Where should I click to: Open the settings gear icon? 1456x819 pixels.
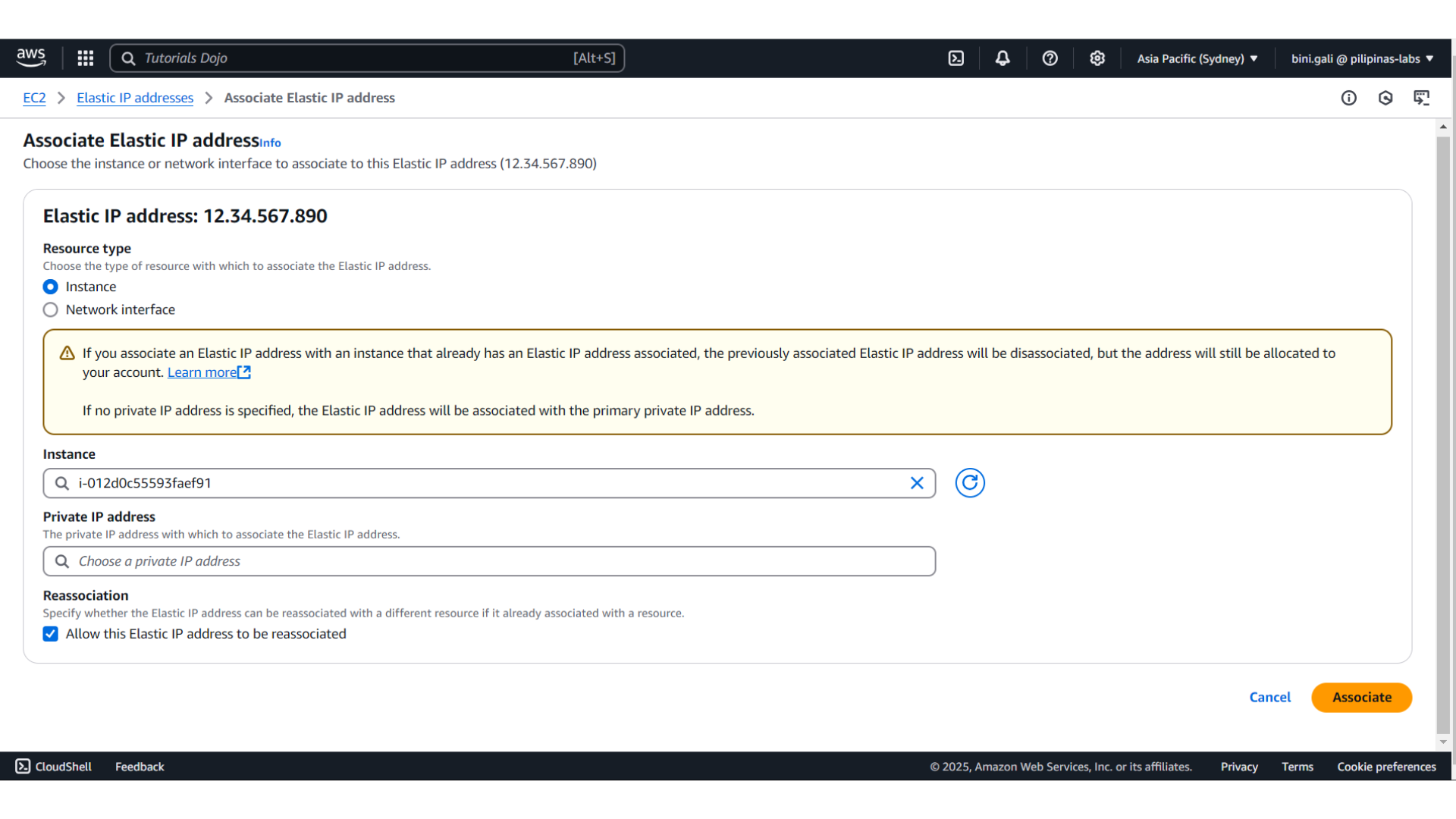tap(1097, 58)
